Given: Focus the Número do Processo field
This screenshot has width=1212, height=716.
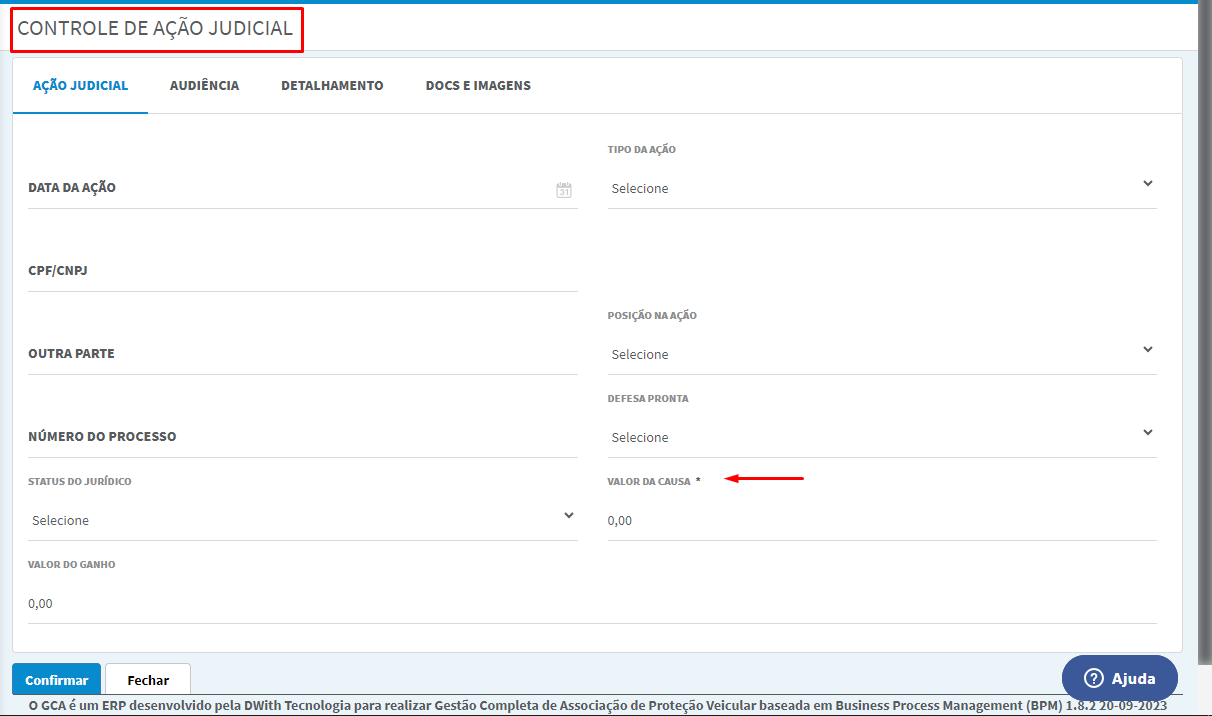Looking at the screenshot, I should pyautogui.click(x=303, y=437).
